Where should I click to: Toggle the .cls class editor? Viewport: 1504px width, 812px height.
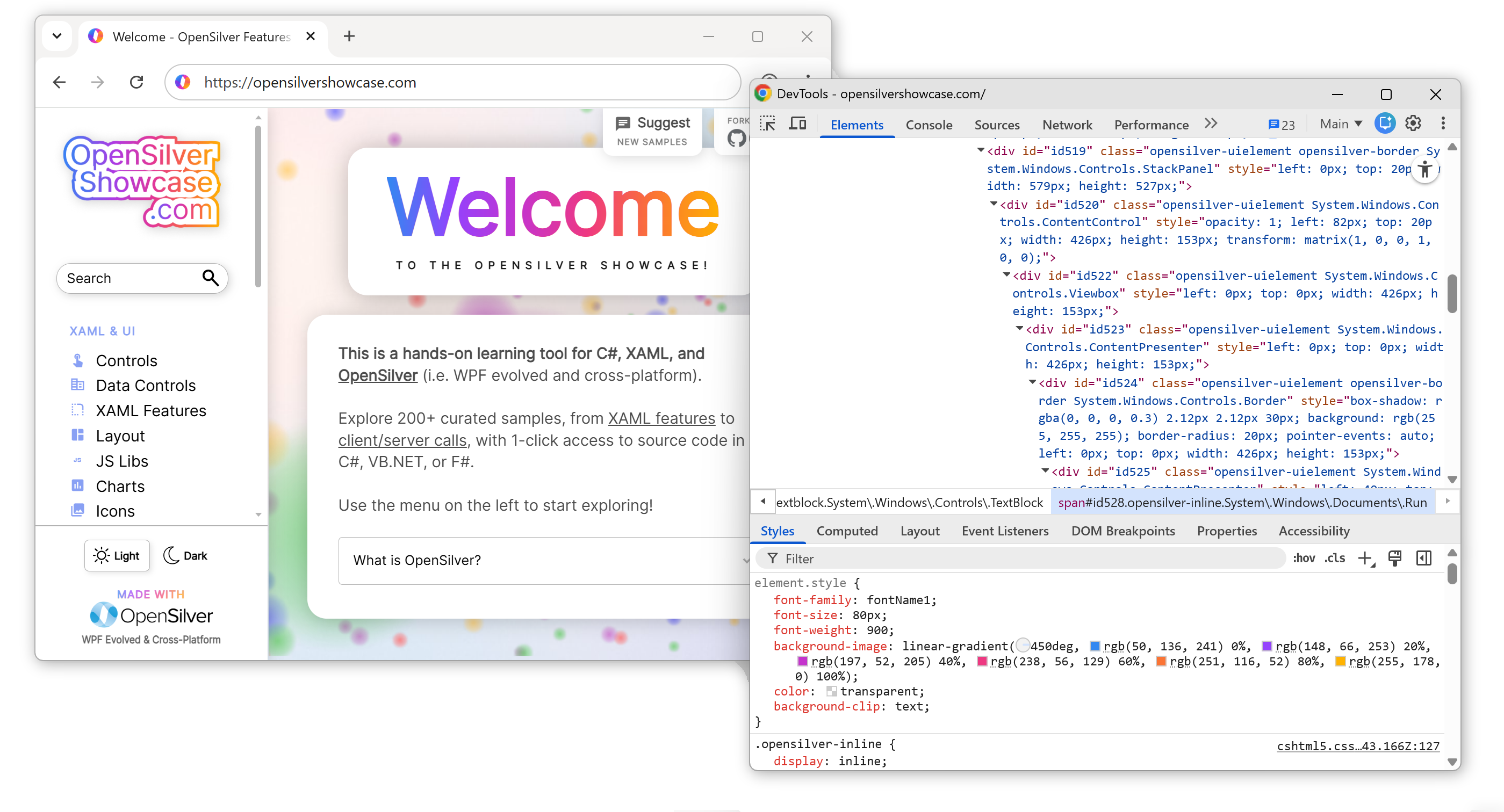pyautogui.click(x=1334, y=559)
